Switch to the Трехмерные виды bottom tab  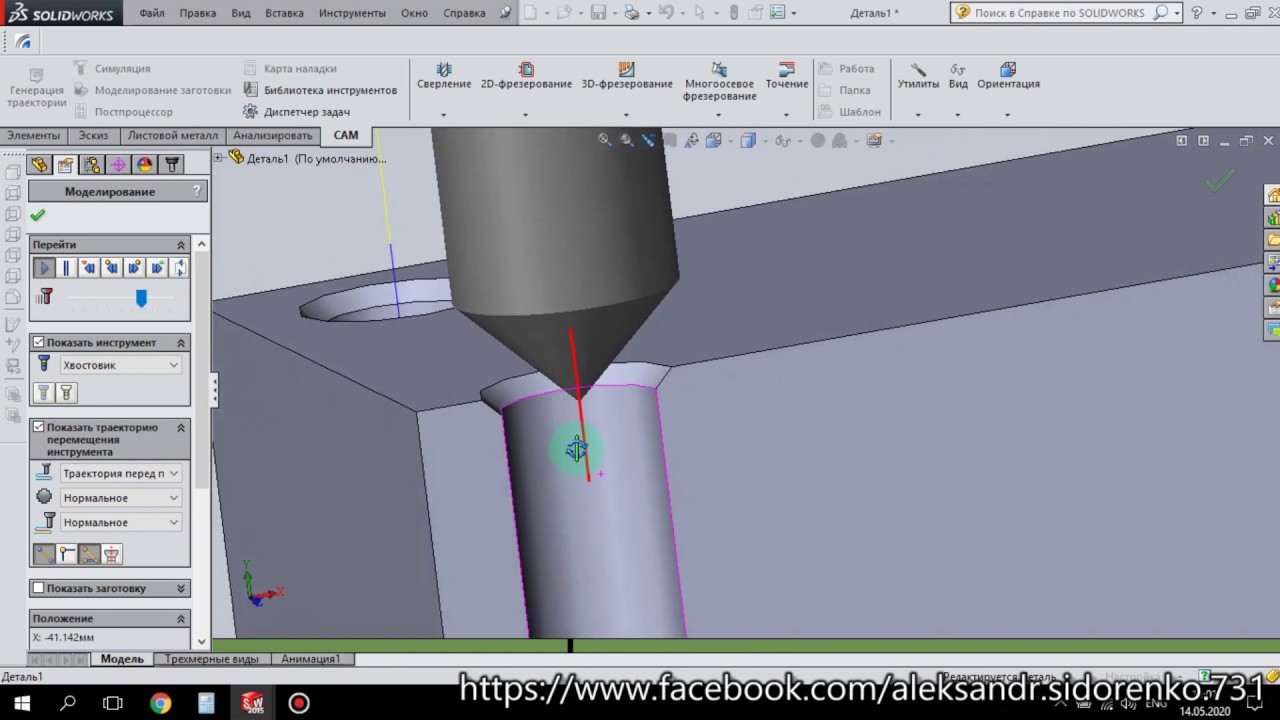(x=212, y=659)
